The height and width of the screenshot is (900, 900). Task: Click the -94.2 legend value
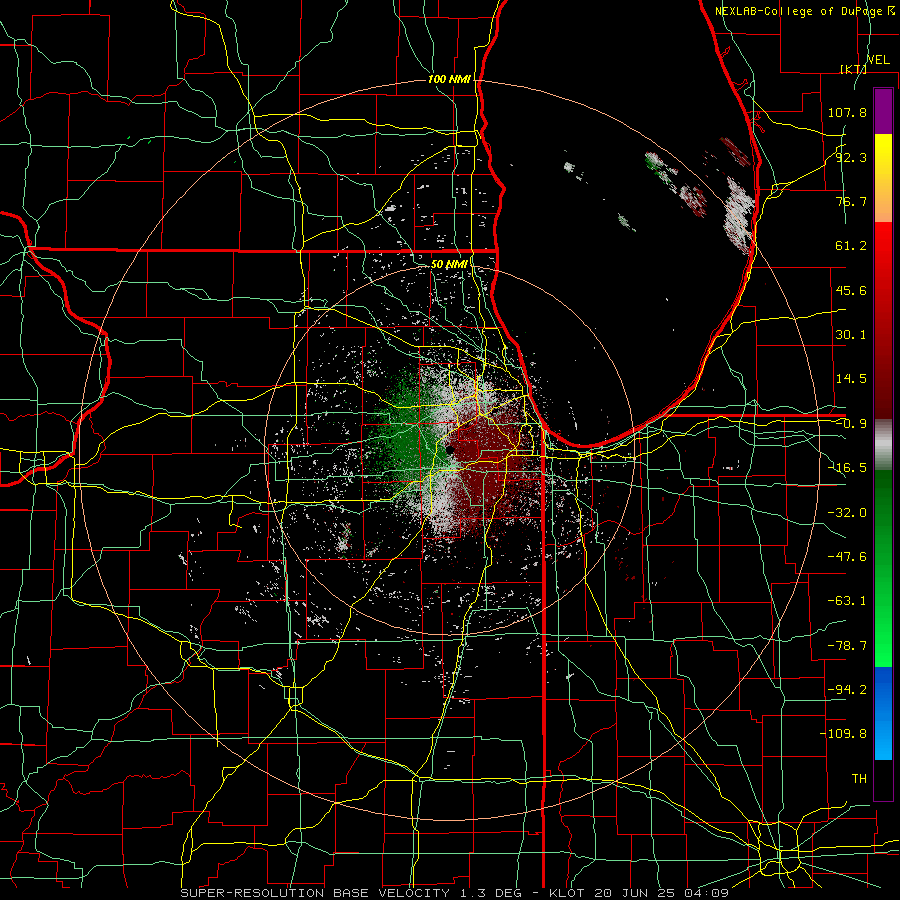point(847,690)
